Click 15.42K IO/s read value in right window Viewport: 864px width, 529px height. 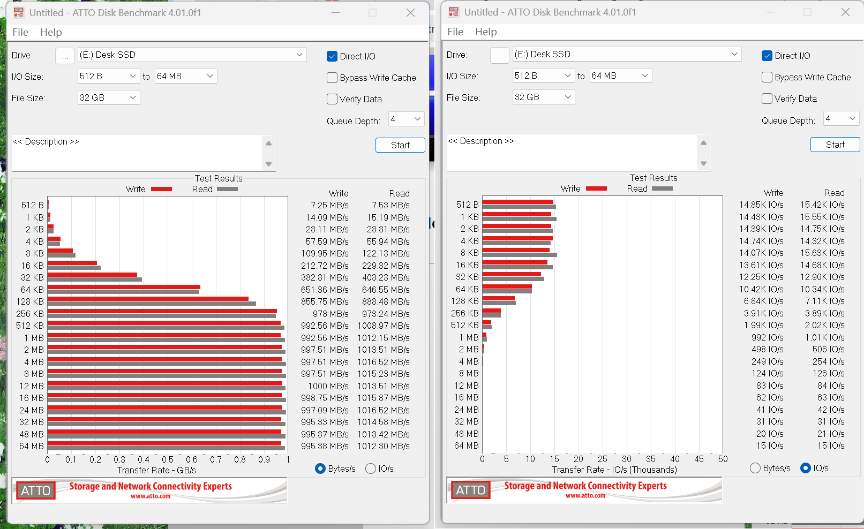[823, 205]
